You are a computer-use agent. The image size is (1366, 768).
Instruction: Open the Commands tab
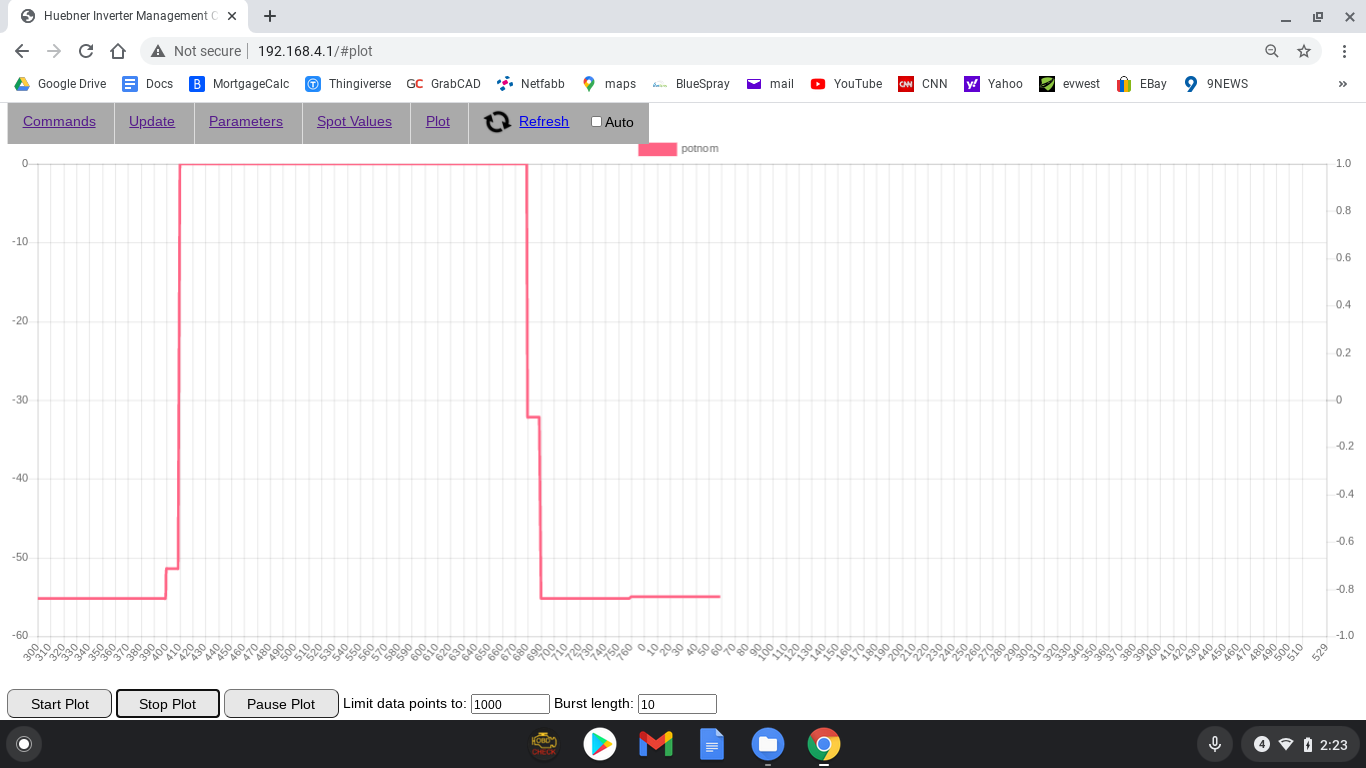[59, 122]
